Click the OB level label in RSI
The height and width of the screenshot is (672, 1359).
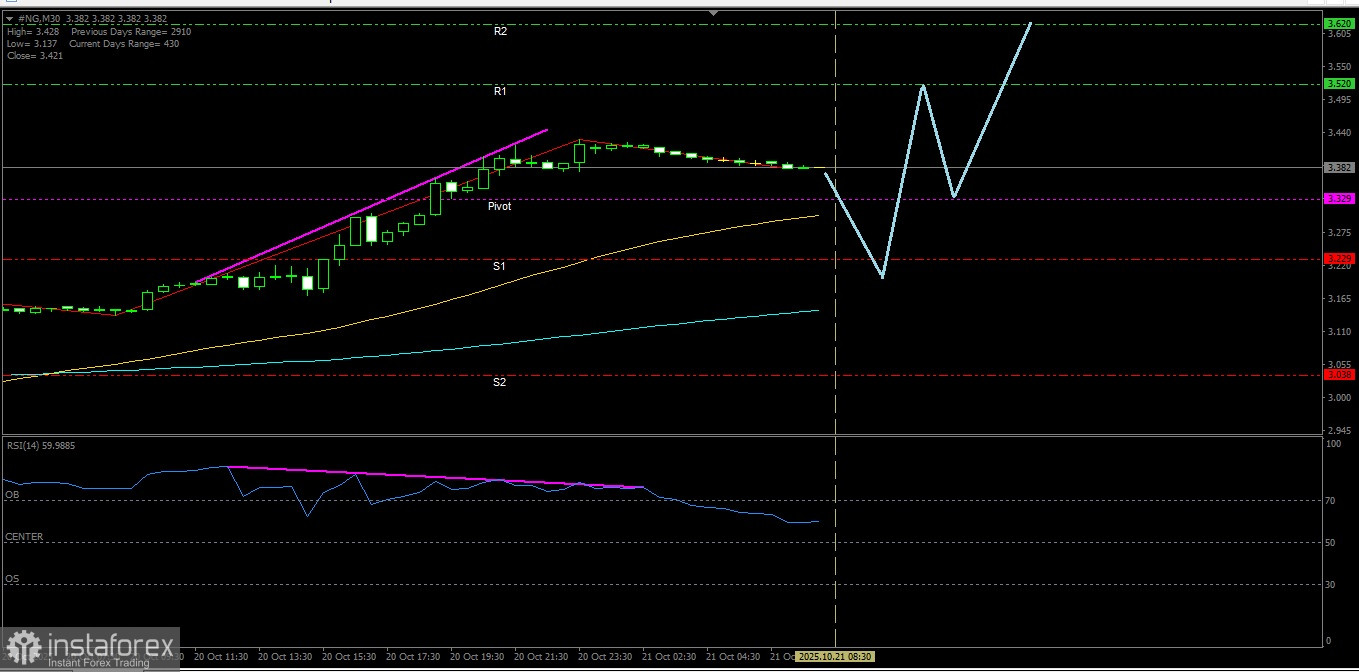[x=12, y=494]
